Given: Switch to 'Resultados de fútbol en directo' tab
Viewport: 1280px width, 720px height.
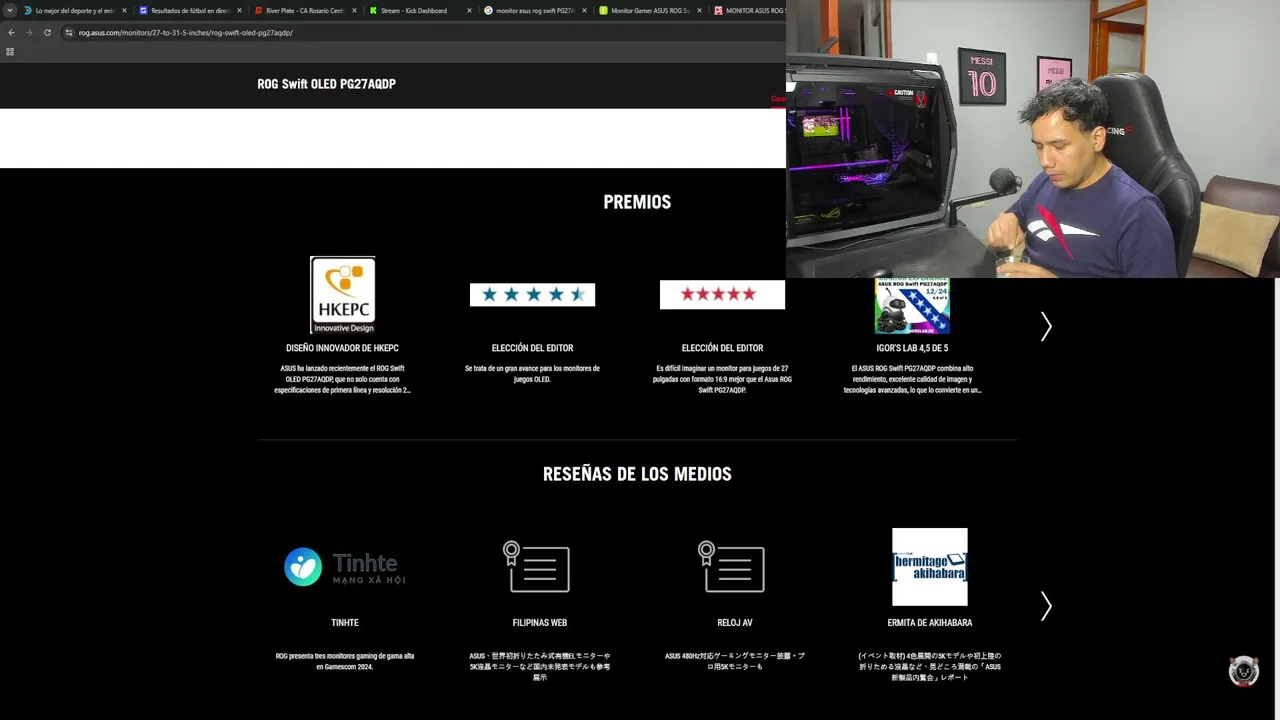Looking at the screenshot, I should coord(190,11).
